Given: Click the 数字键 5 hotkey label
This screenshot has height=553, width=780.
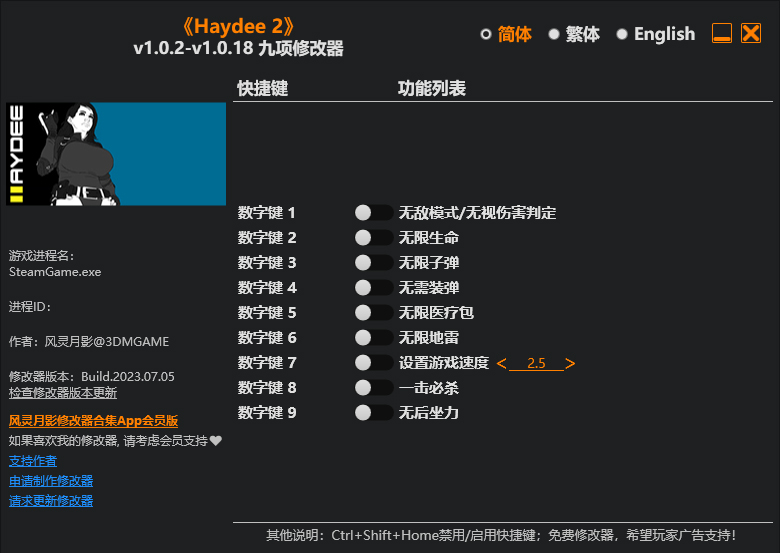Looking at the screenshot, I should (267, 313).
